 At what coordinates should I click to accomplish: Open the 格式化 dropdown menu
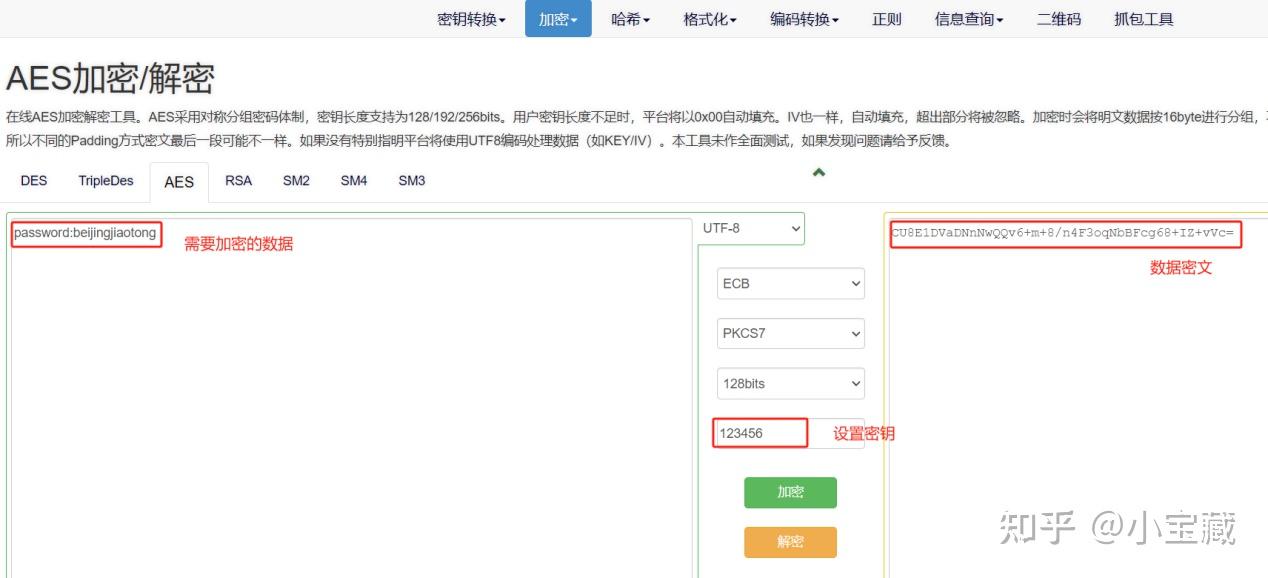[709, 18]
